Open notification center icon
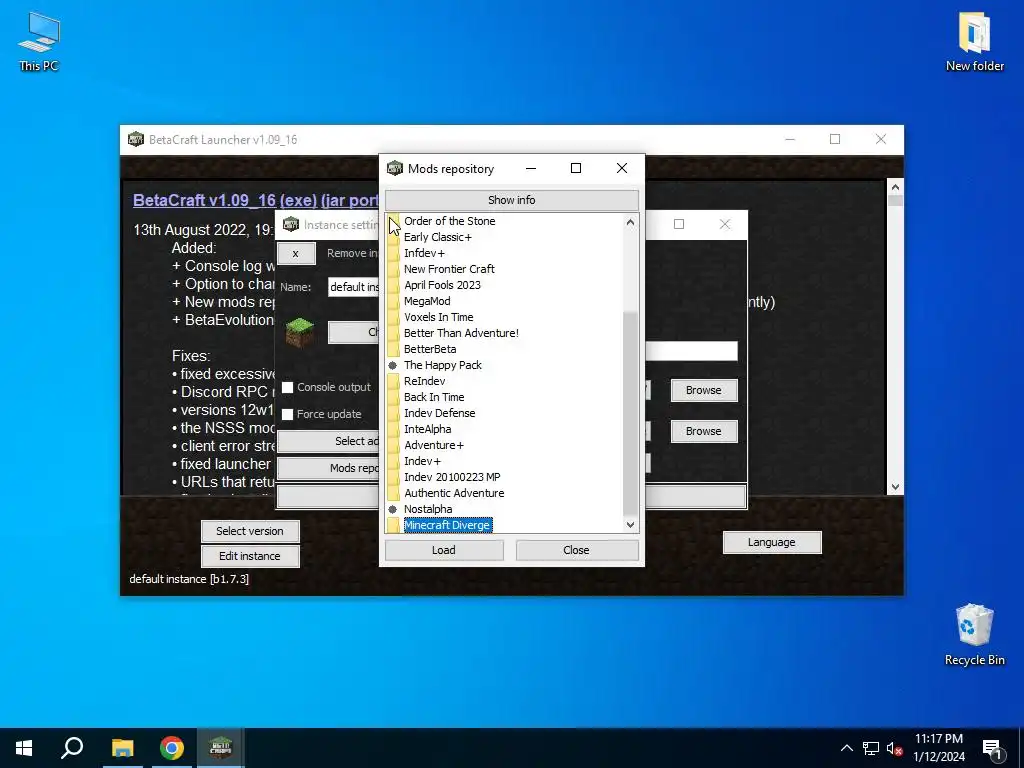Screen dimensions: 1024x768 pyautogui.click(x=992, y=748)
